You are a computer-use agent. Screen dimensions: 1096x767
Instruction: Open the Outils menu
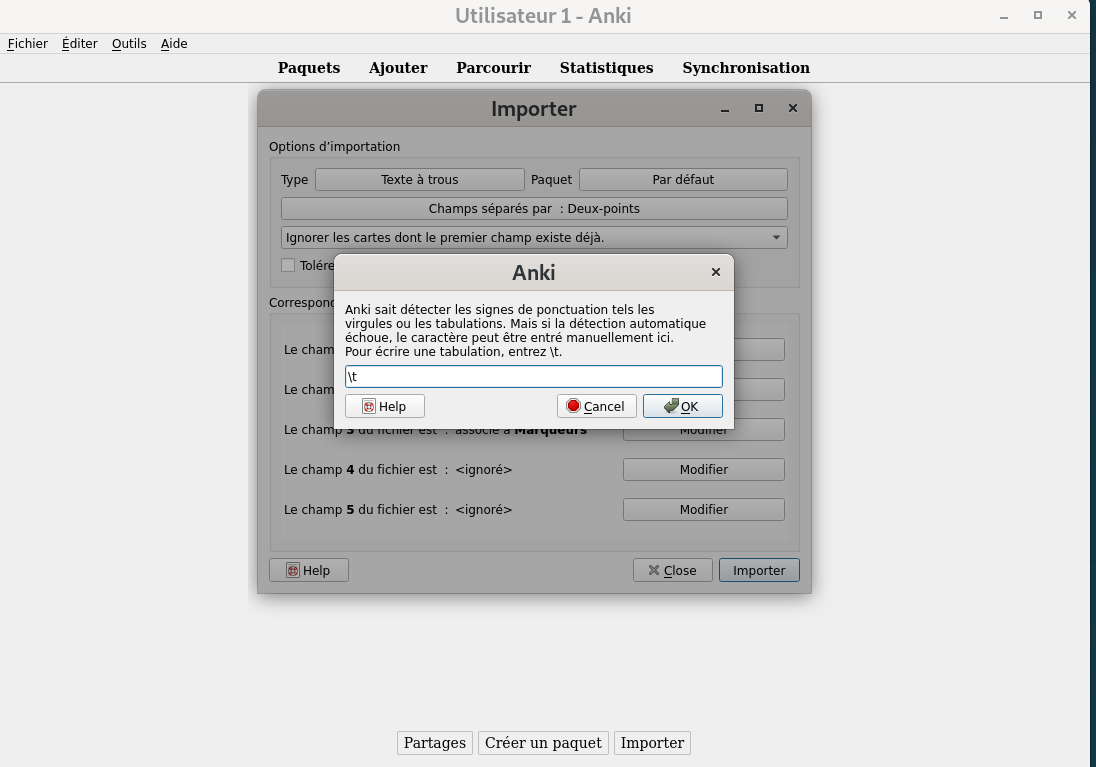coord(129,43)
